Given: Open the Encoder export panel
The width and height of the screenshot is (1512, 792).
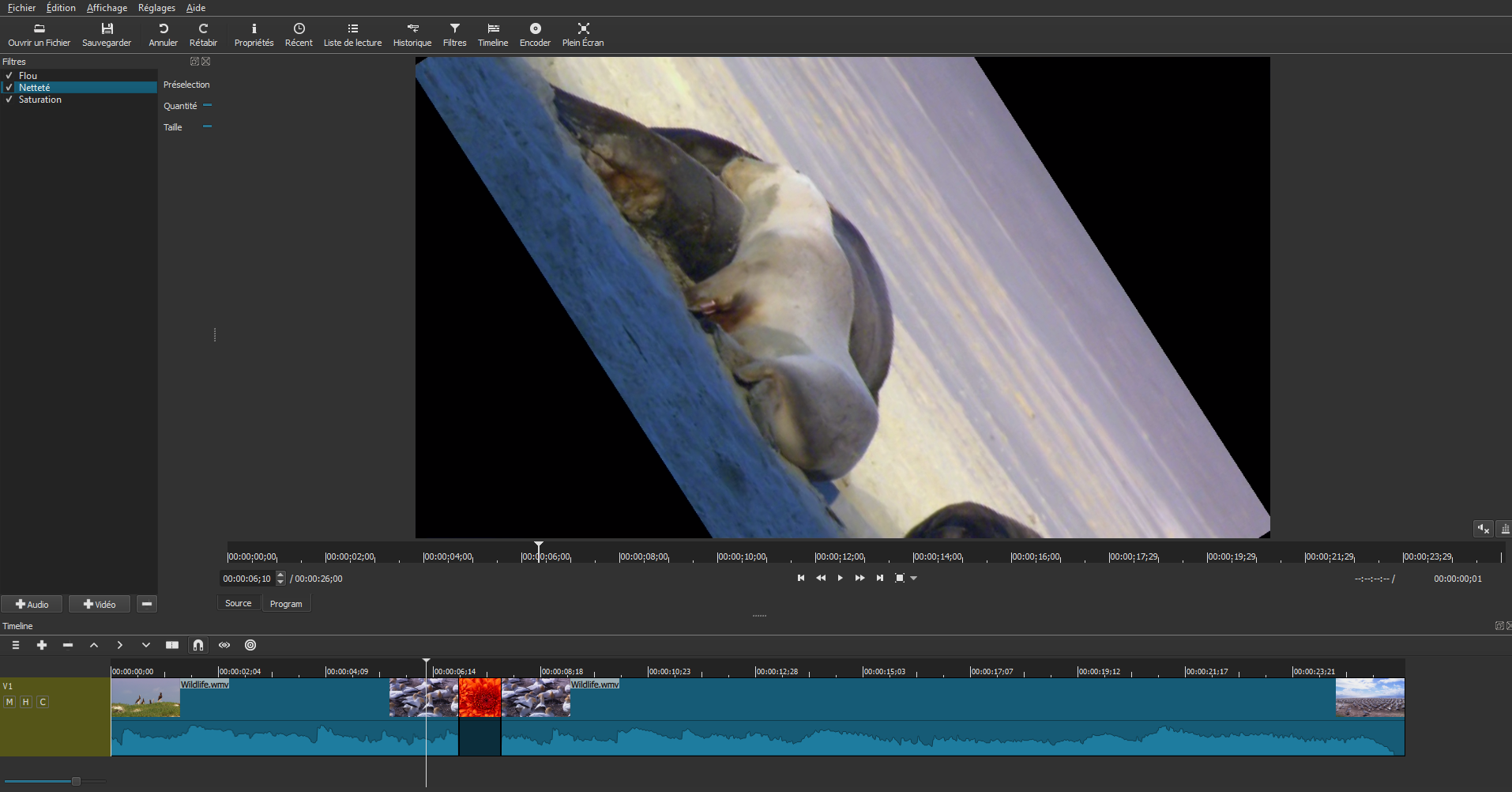Looking at the screenshot, I should point(535,35).
